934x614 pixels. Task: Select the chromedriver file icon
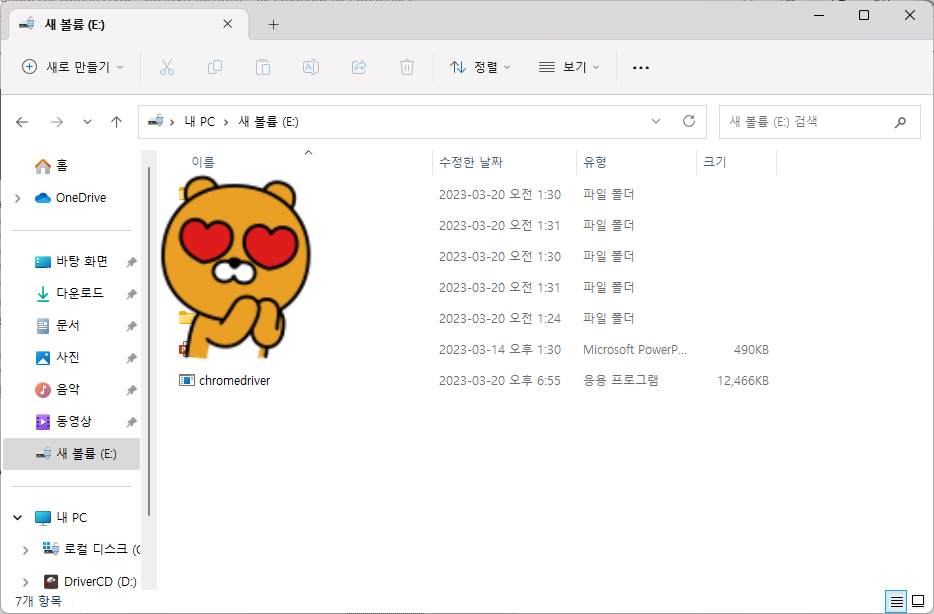point(186,380)
